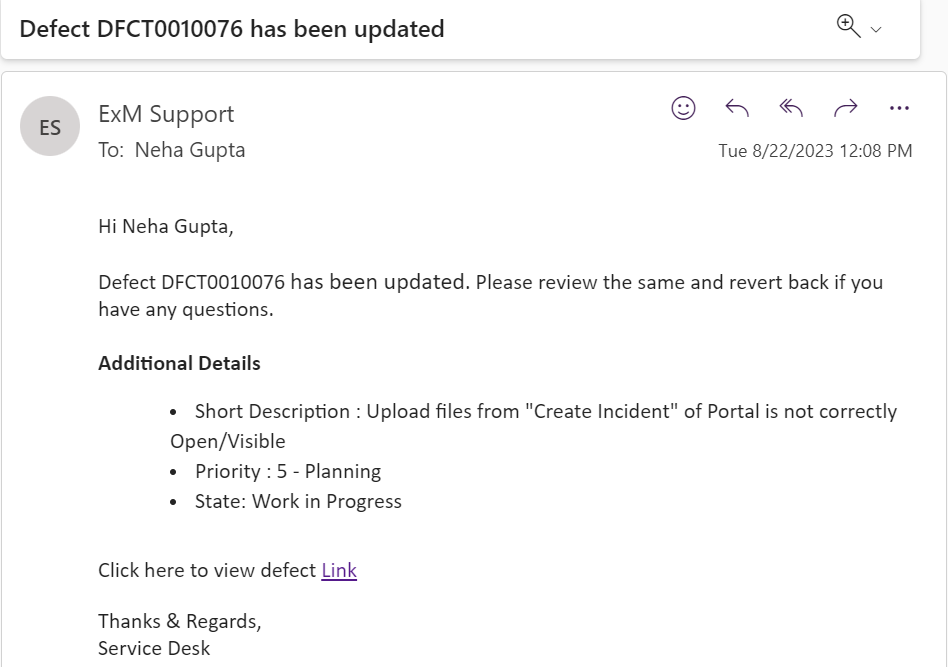
Task: Click the Service Desk signature text
Action: (154, 648)
